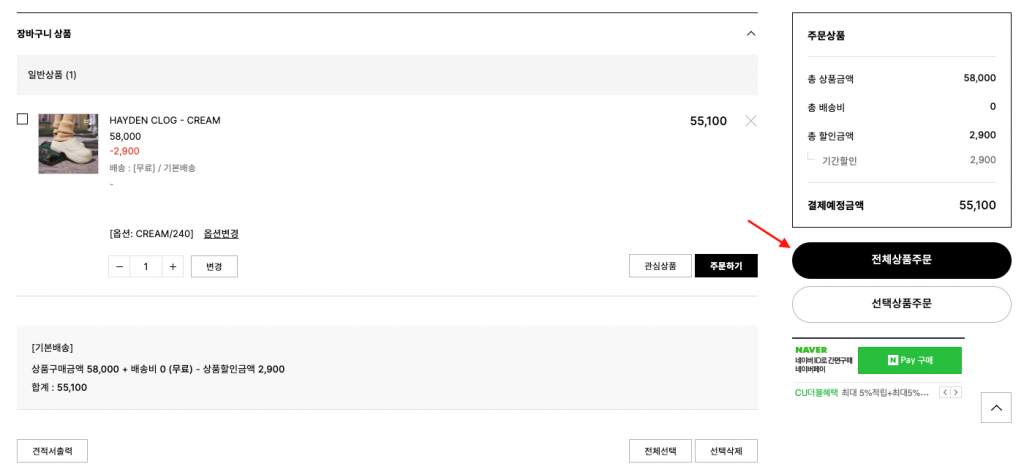The height and width of the screenshot is (475, 1024).
Task: Click the HAYDEN CLOG product thumbnail
Action: coord(68,144)
